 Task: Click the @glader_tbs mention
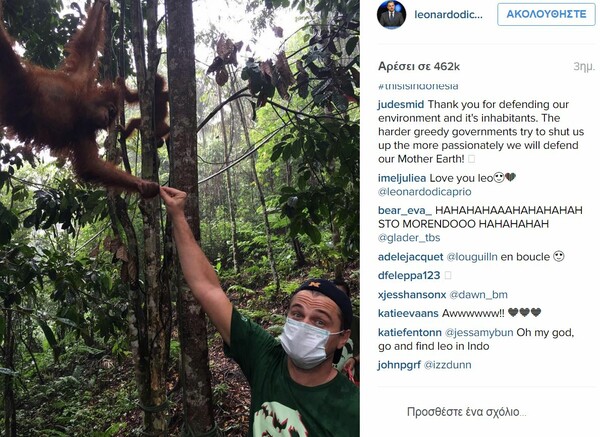coord(409,238)
